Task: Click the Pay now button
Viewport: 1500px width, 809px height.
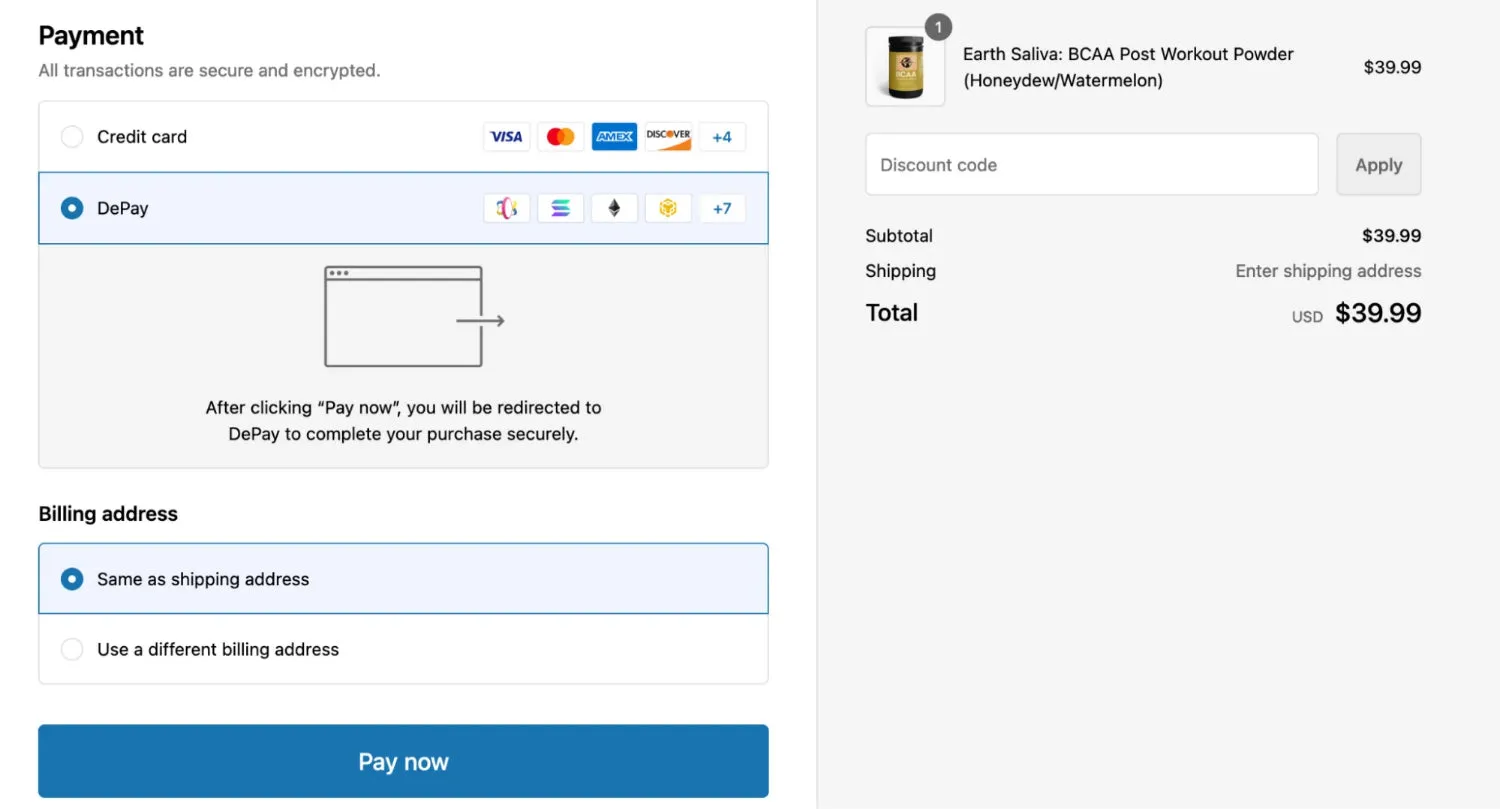Action: [x=403, y=761]
